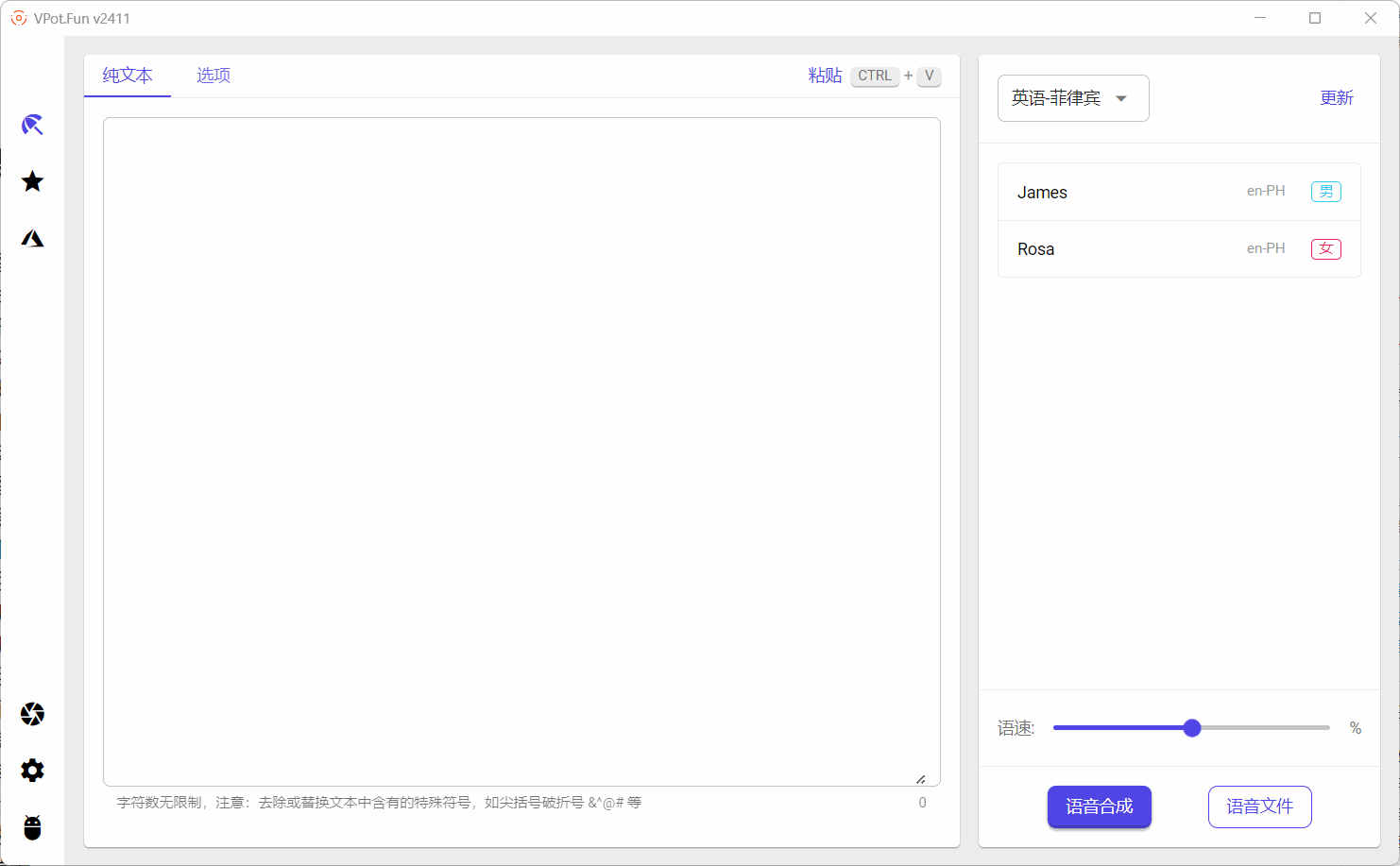Click the aperture icon in the sidebar
1400x866 pixels.
pyautogui.click(x=32, y=714)
